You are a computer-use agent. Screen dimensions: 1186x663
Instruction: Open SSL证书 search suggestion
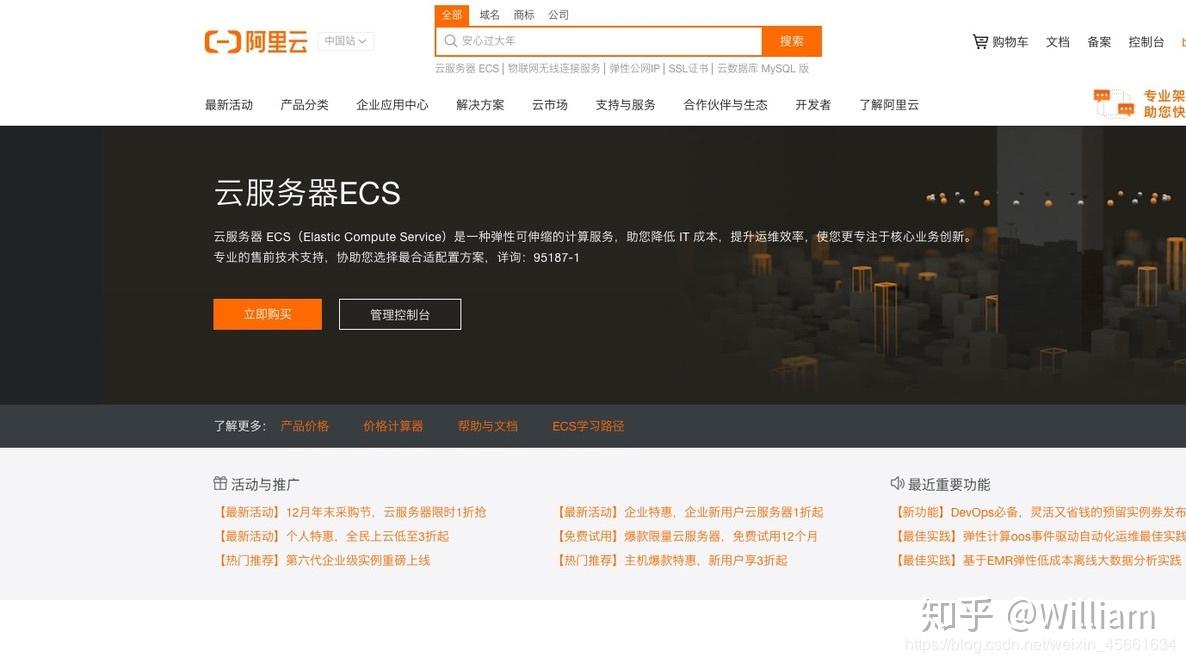688,68
